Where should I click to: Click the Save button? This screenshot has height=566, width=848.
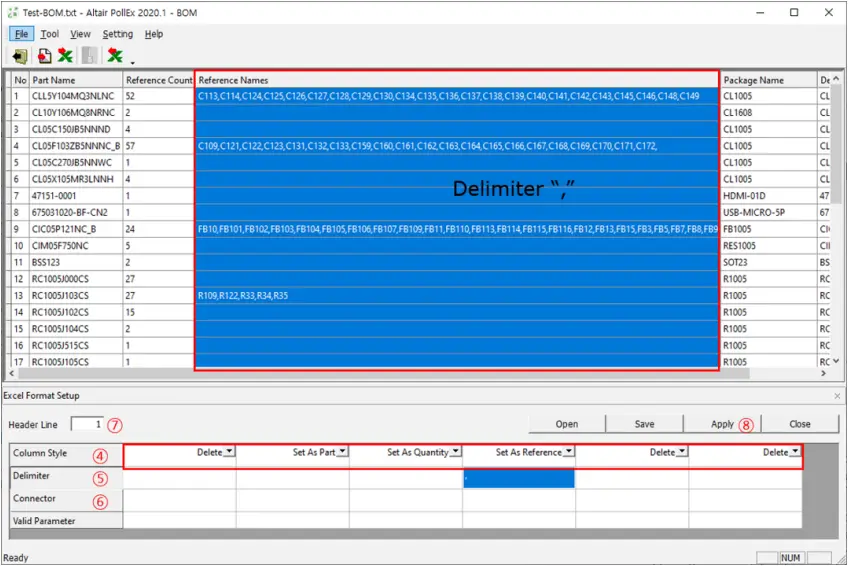(x=645, y=424)
